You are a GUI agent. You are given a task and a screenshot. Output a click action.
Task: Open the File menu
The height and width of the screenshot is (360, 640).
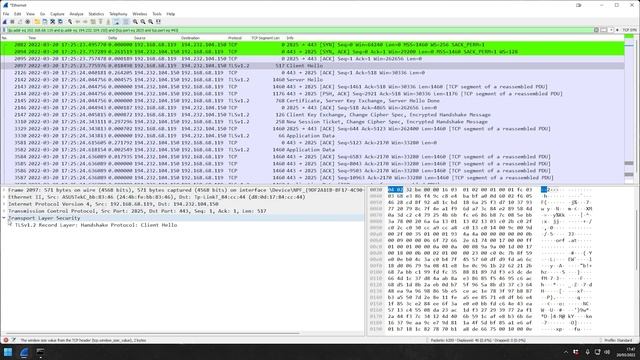[6, 14]
